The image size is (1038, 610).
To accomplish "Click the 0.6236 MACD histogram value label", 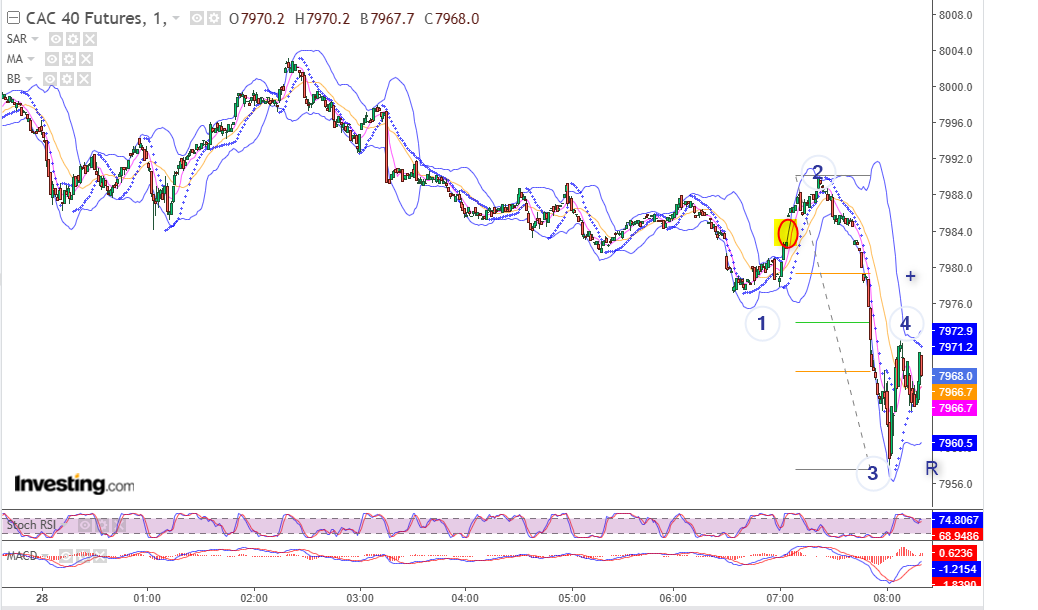I will pos(955,553).
